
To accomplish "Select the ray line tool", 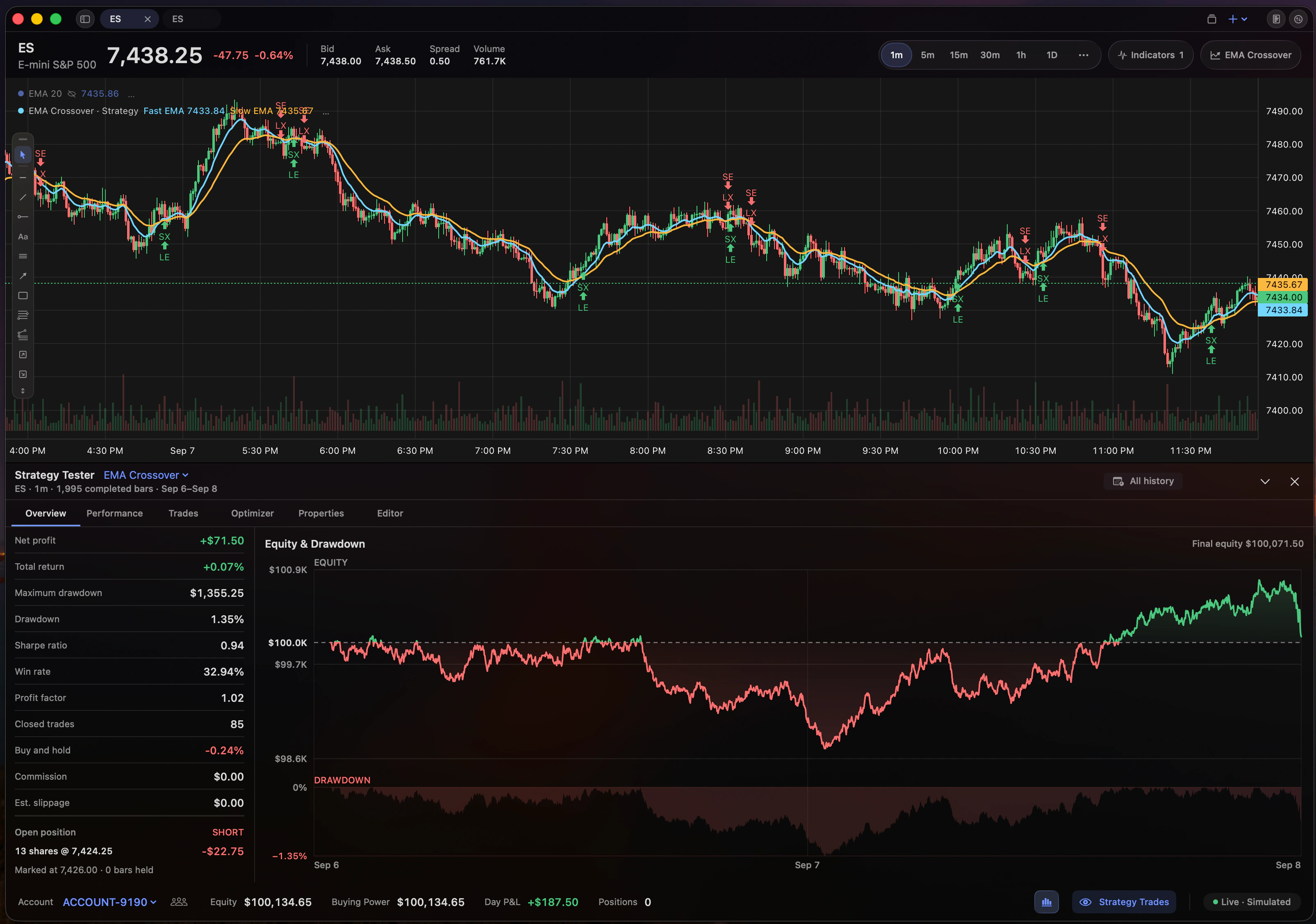I will tap(23, 217).
